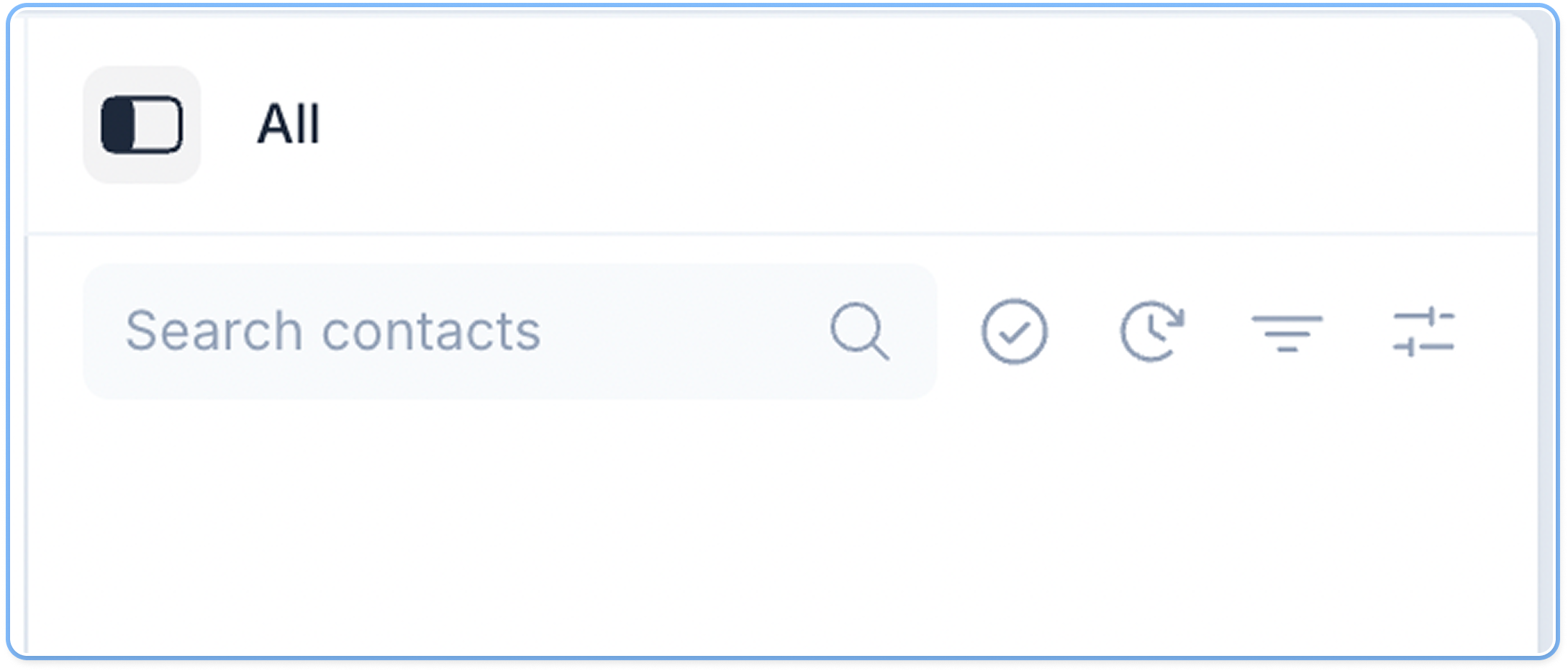Open the adjustment sliders settings icon
Viewport: 1568px width, 671px height.
[1423, 332]
